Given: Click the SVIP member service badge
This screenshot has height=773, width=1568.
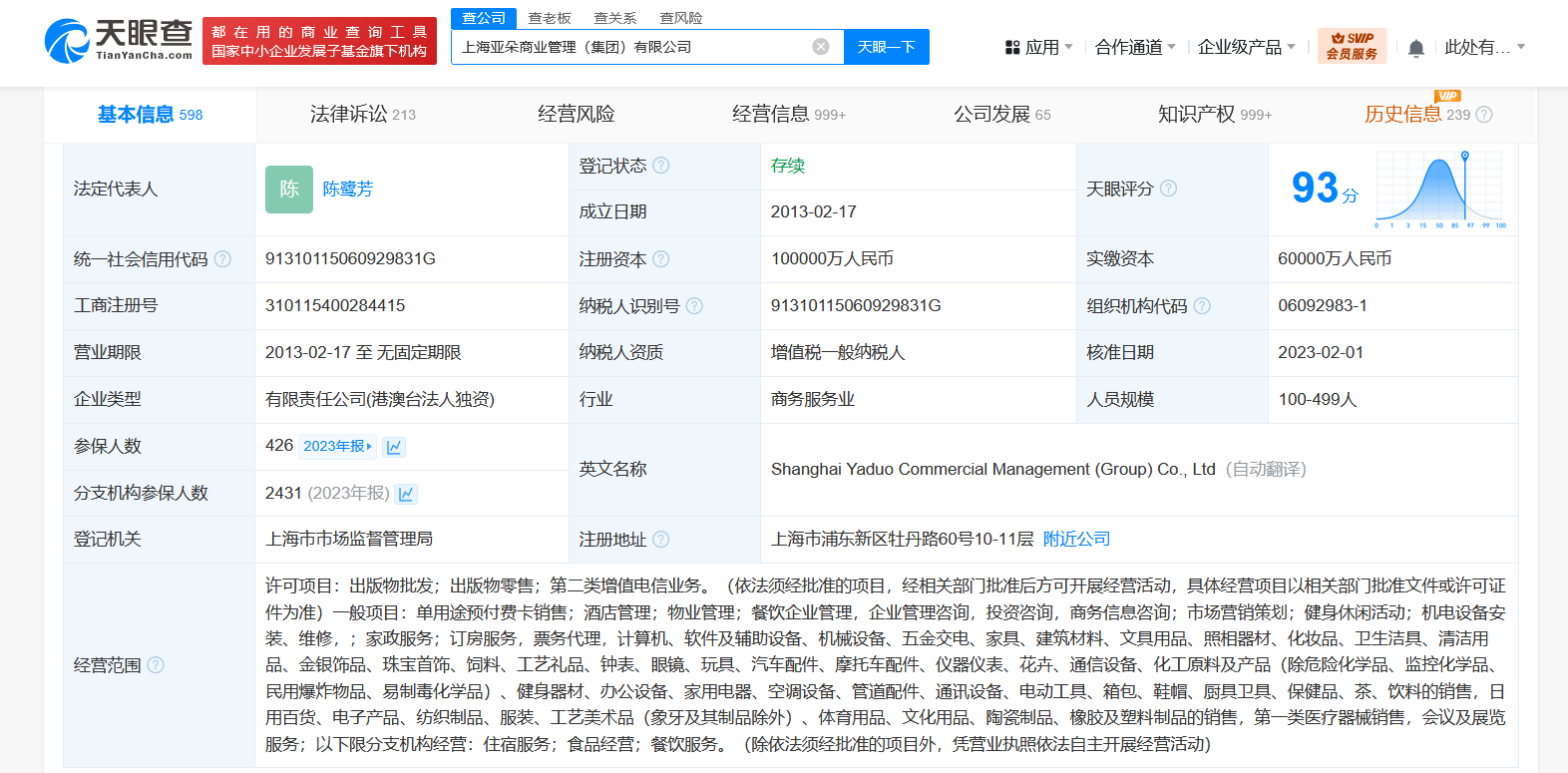Looking at the screenshot, I should (1352, 46).
